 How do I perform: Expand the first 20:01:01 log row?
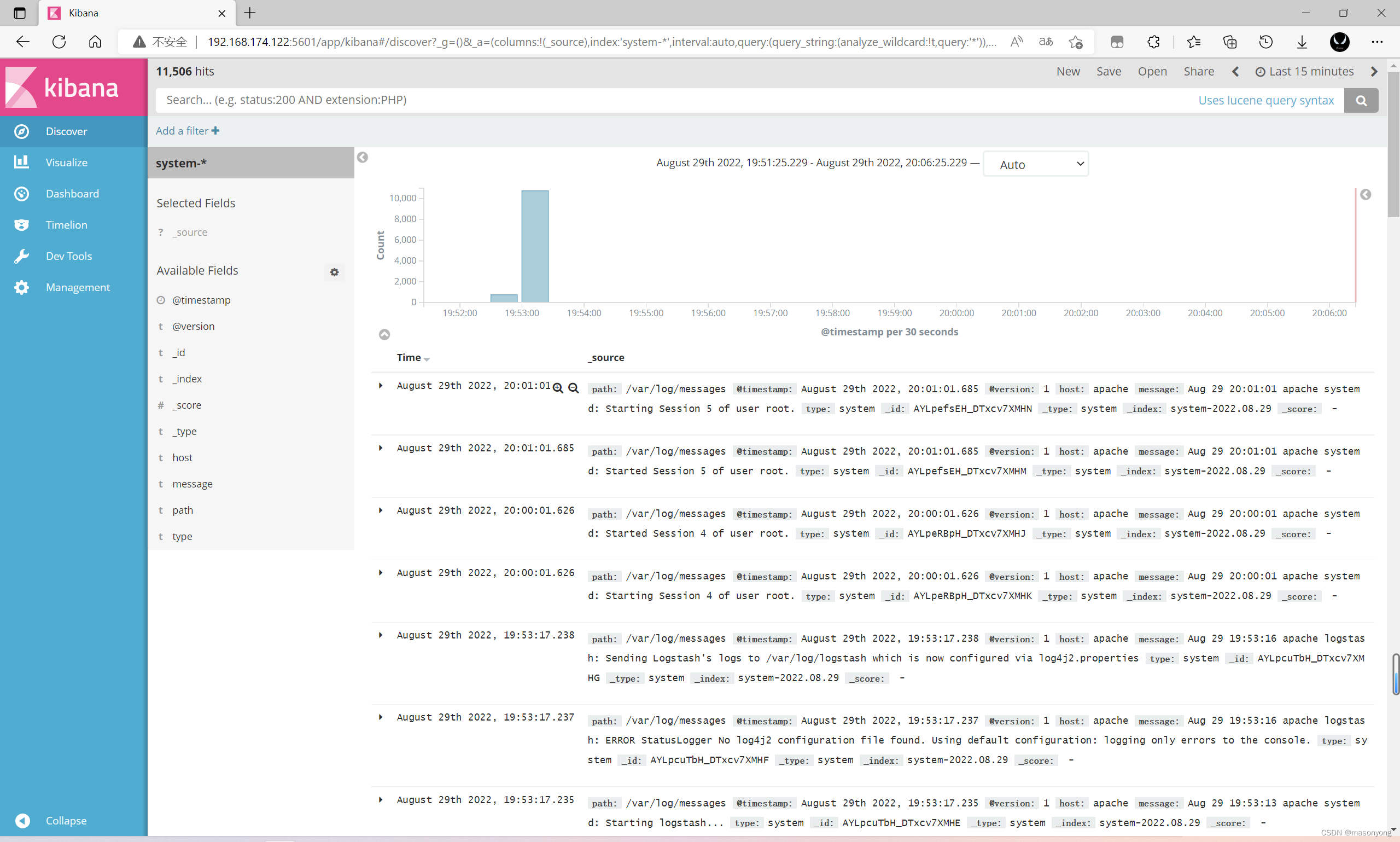pos(381,386)
